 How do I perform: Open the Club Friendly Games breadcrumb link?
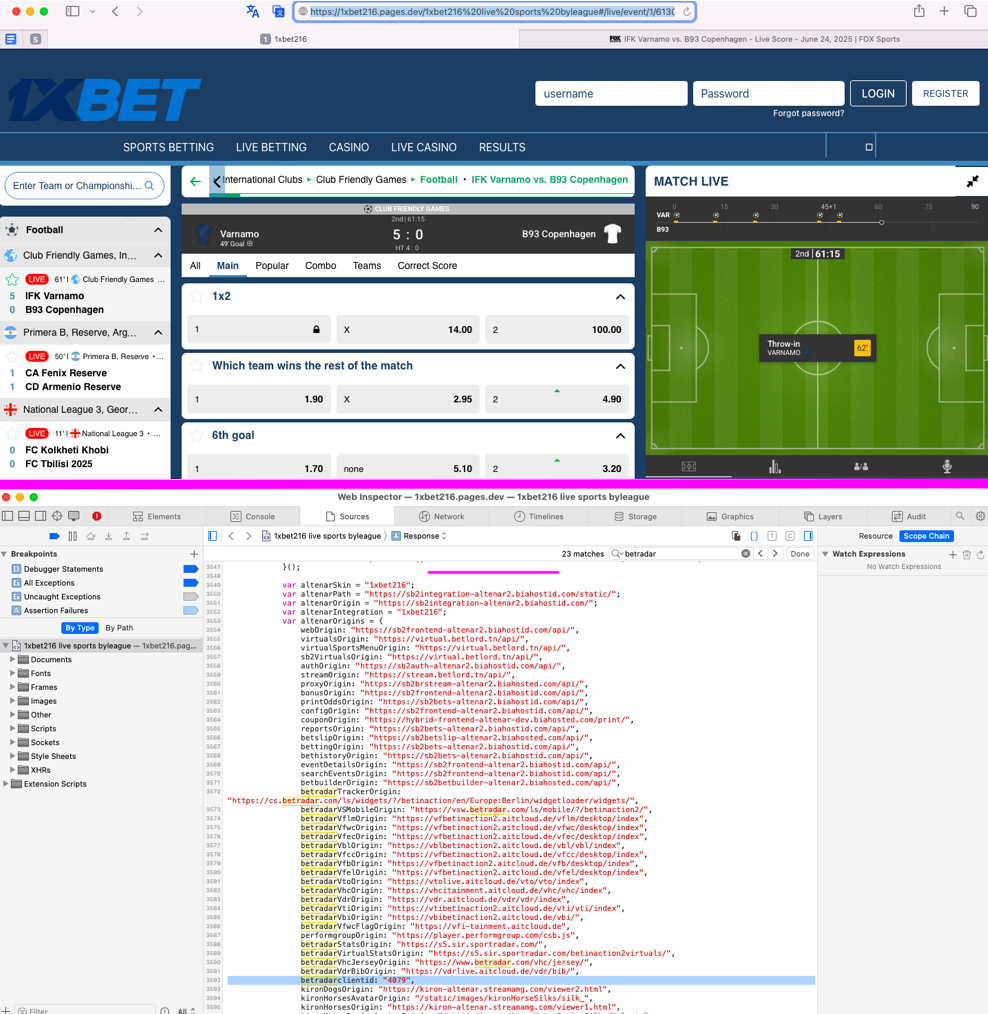pos(361,180)
